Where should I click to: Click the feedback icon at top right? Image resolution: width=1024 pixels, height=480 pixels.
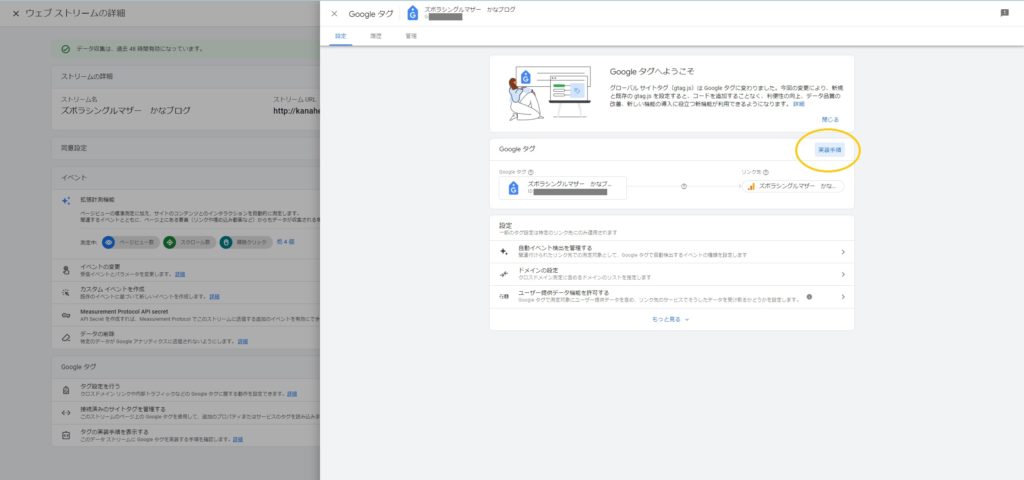click(x=1004, y=13)
